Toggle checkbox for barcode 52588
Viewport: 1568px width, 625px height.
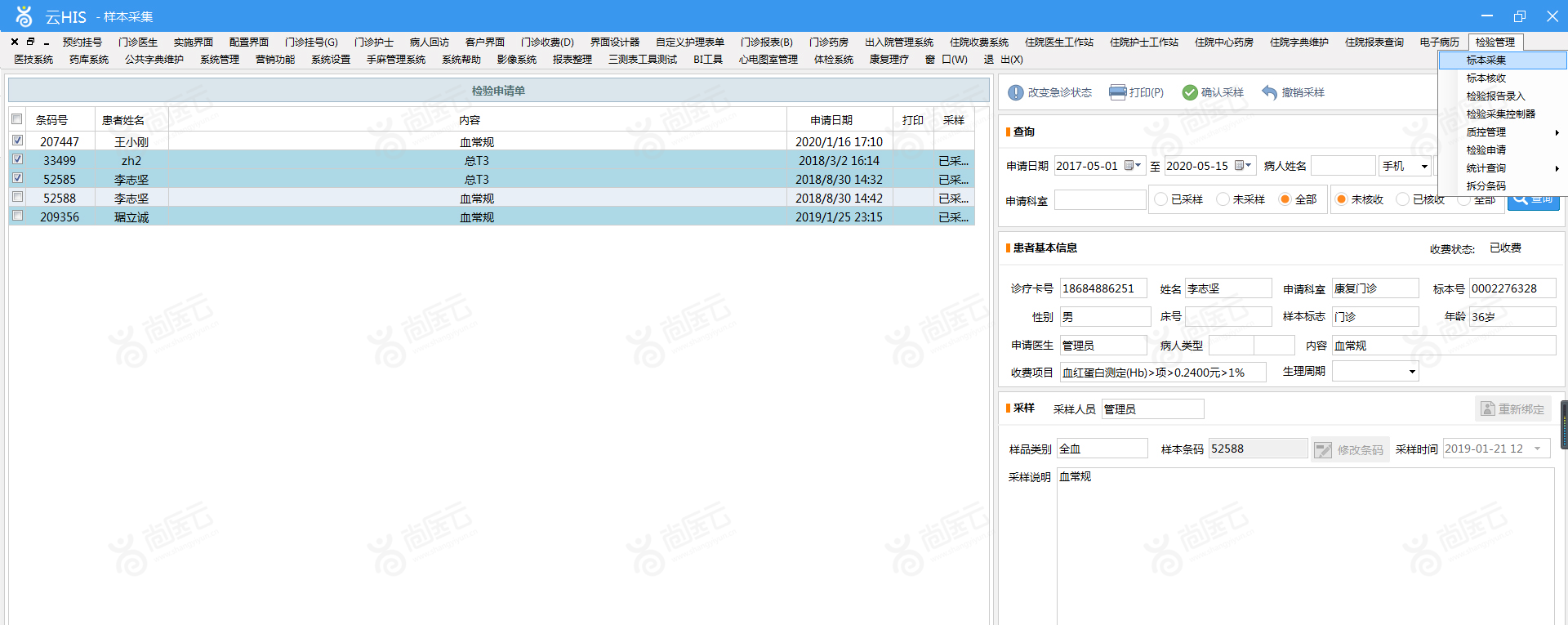pos(17,197)
